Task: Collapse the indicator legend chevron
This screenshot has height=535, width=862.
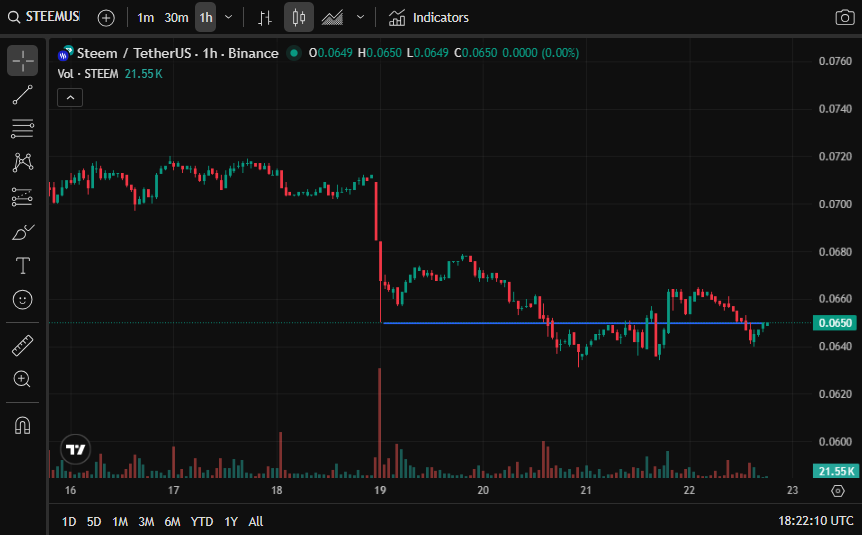Action: [70, 98]
